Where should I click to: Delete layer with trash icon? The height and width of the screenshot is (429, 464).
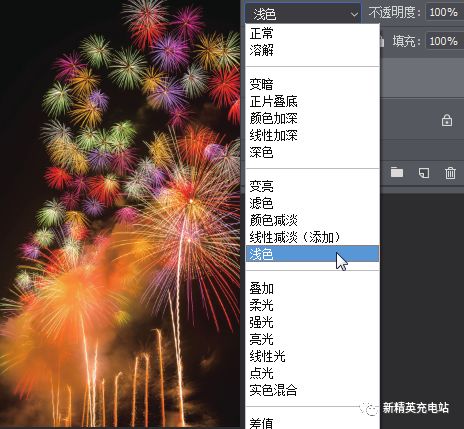click(x=450, y=173)
